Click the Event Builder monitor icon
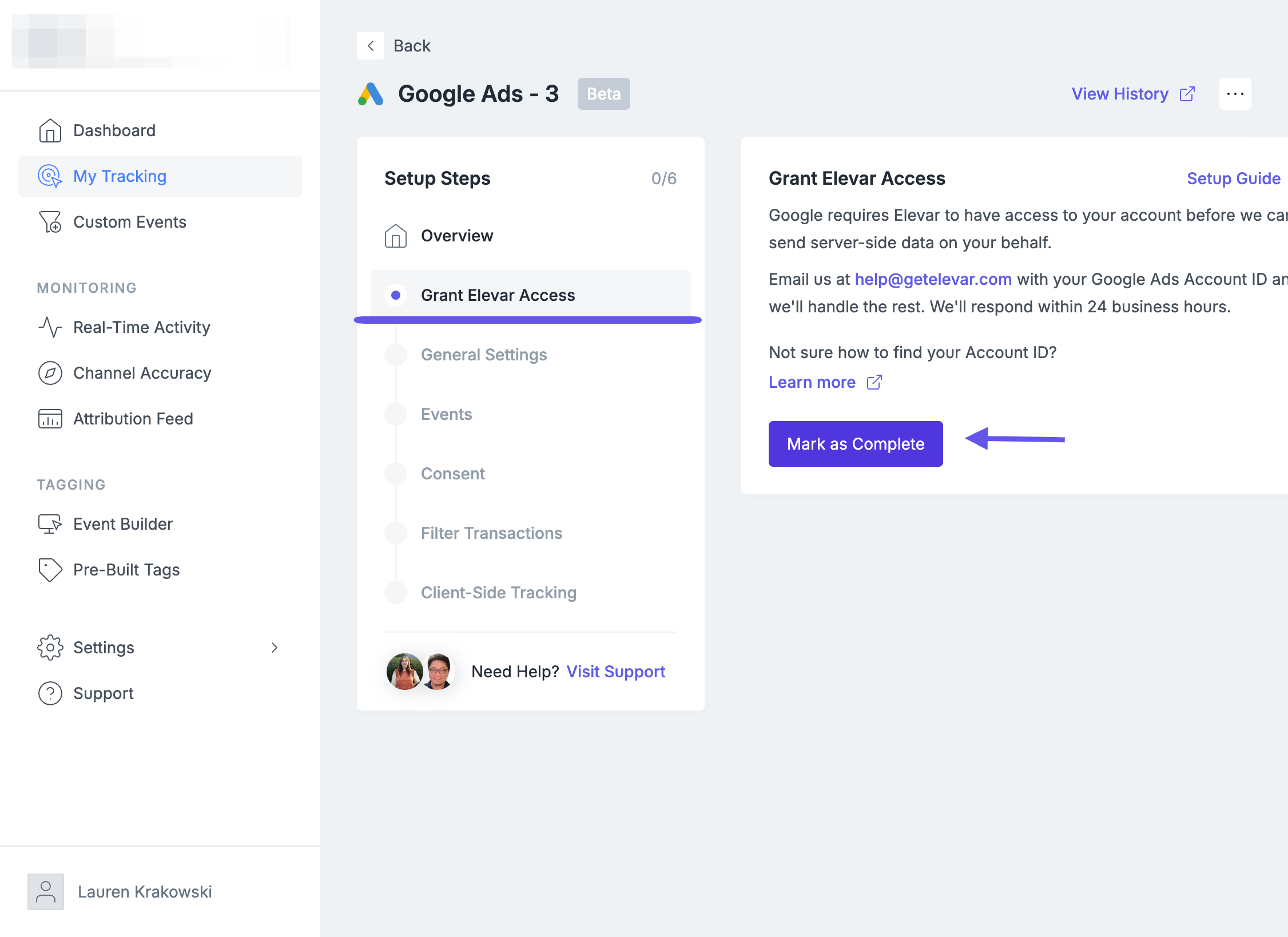This screenshot has height=937, width=1288. pos(50,524)
